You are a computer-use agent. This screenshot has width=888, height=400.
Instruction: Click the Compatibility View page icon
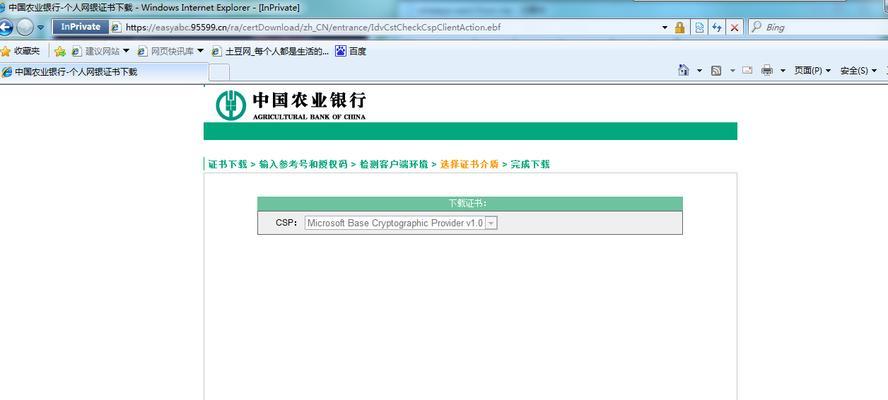(x=699, y=27)
